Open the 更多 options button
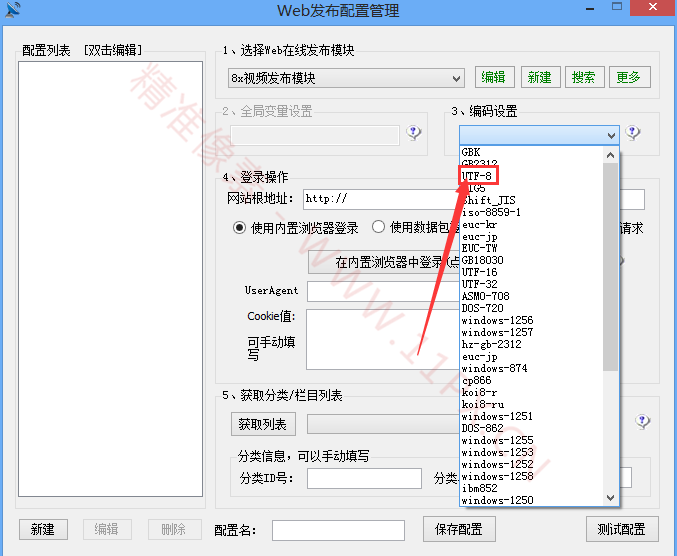 coord(628,77)
